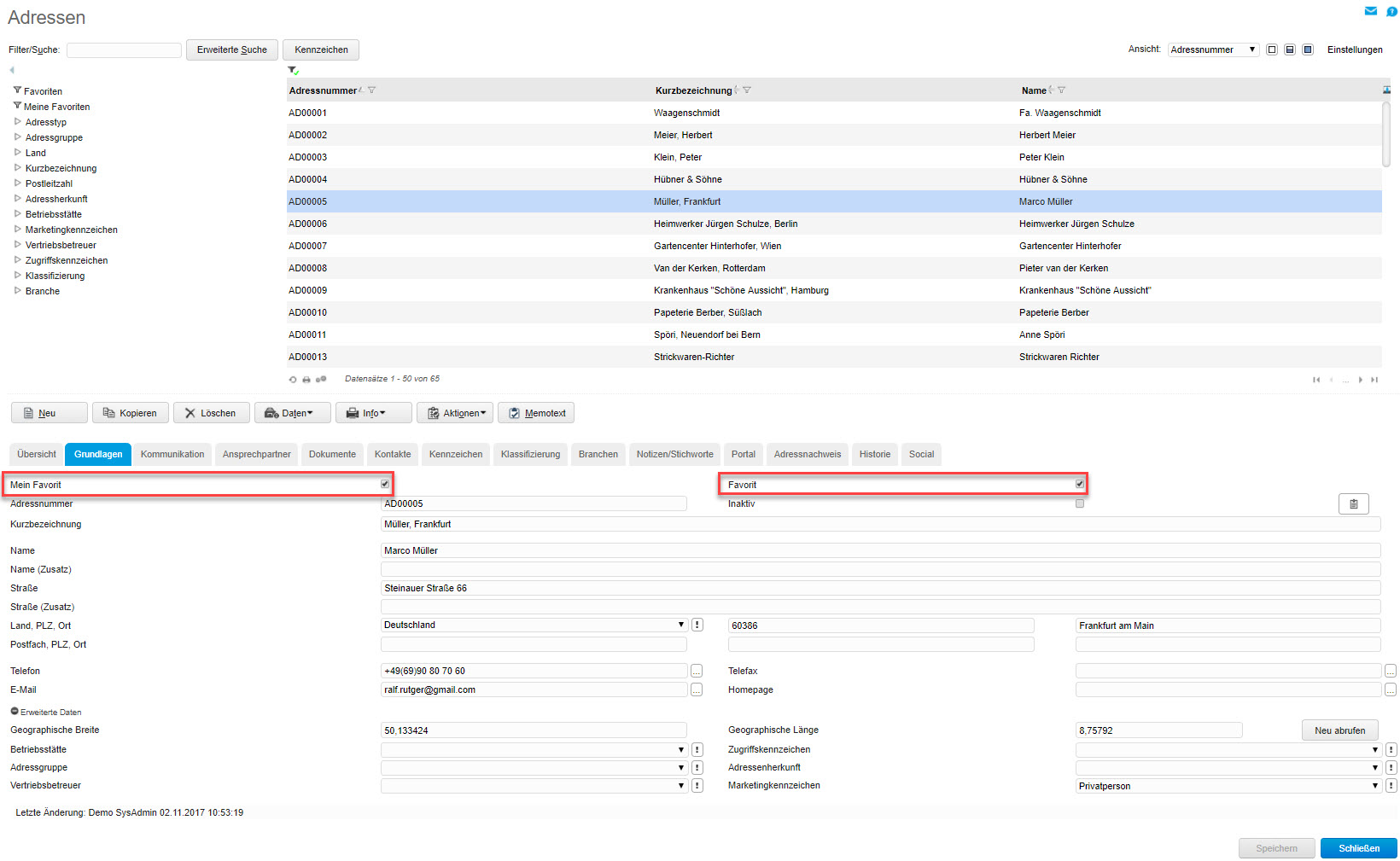Open the Ansicht Adressnummer dropdown
This screenshot has height=861, width=1400.
1213,49
